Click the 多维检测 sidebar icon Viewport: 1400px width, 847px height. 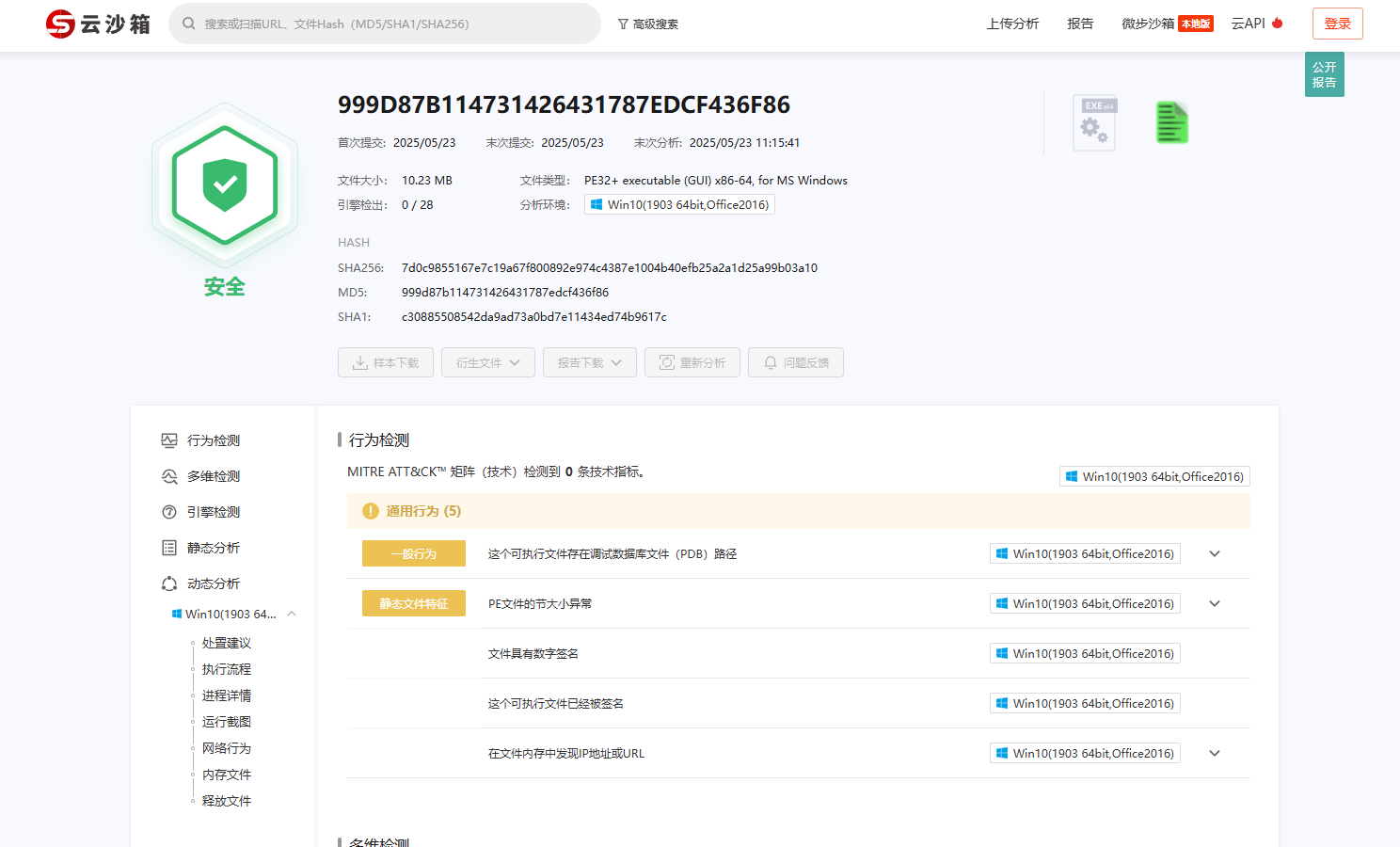click(x=169, y=476)
